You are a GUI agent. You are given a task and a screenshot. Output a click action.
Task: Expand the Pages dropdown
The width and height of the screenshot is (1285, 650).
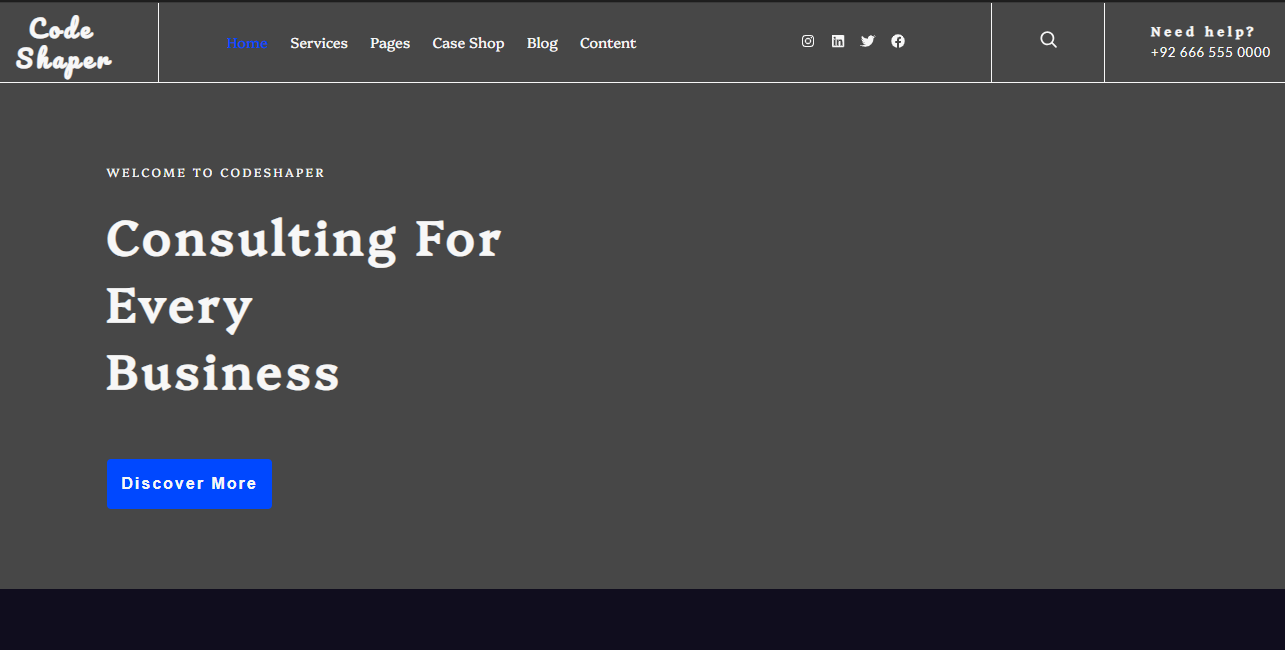pos(389,43)
